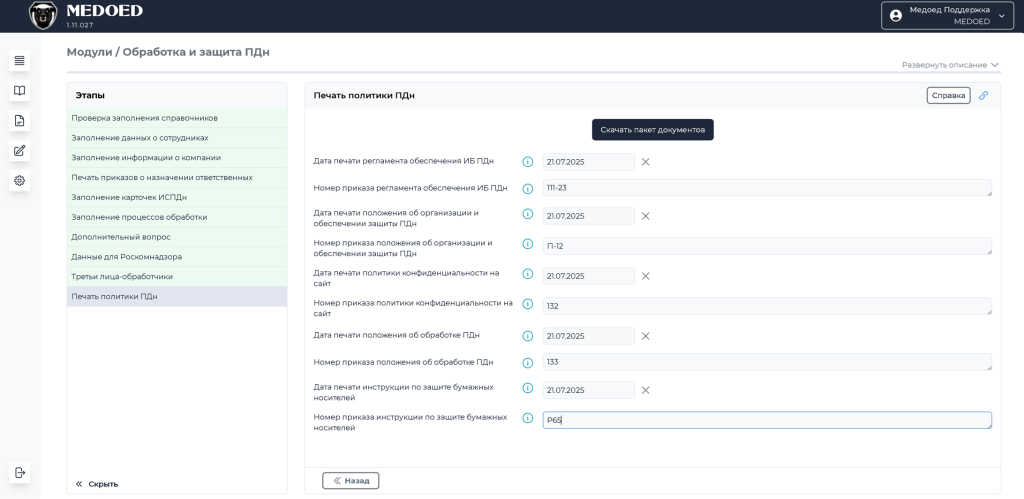Click the logout icon at sidebar bottom
This screenshot has width=1024, height=499.
pos(20,472)
